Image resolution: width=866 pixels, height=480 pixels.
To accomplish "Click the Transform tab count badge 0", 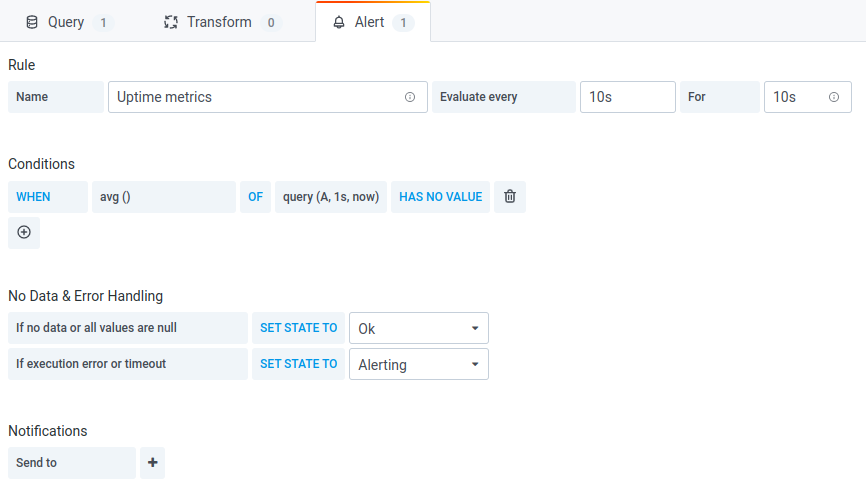I will click(x=271, y=23).
